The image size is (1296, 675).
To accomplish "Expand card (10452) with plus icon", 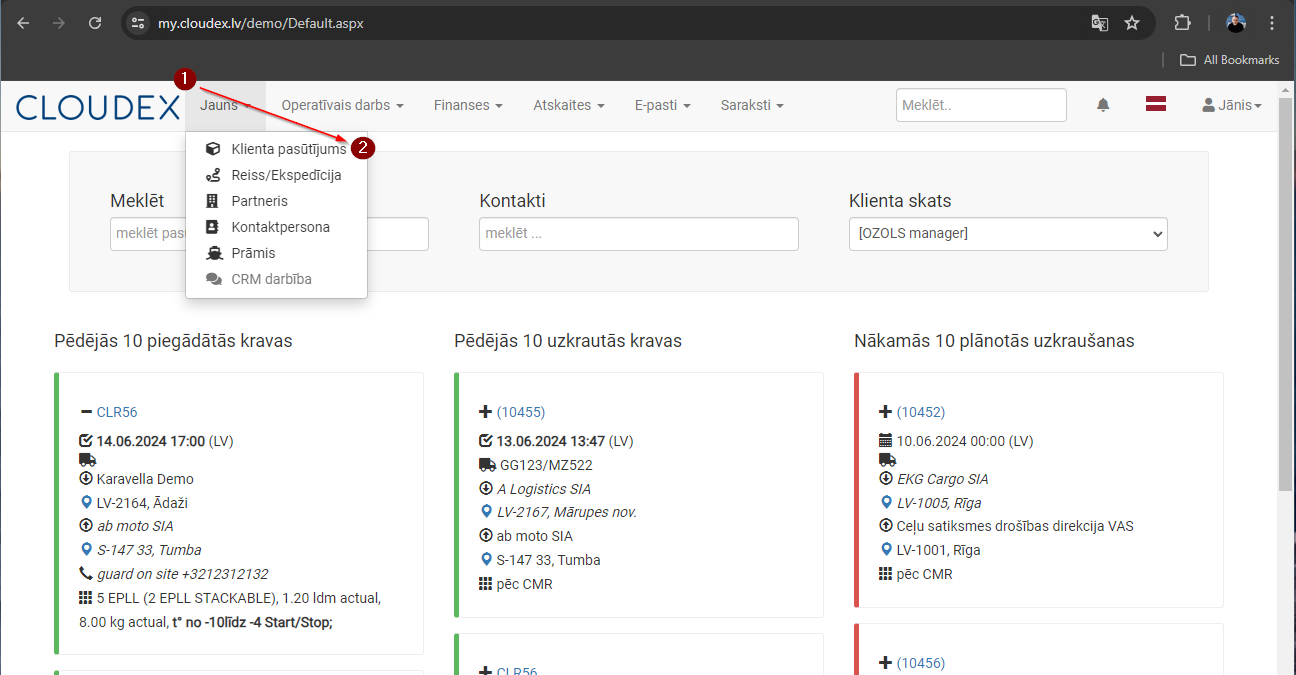I will pos(886,412).
